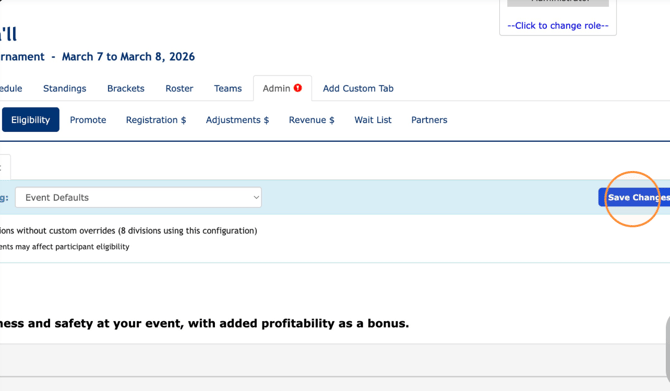Go to the Teams tab

pos(228,88)
